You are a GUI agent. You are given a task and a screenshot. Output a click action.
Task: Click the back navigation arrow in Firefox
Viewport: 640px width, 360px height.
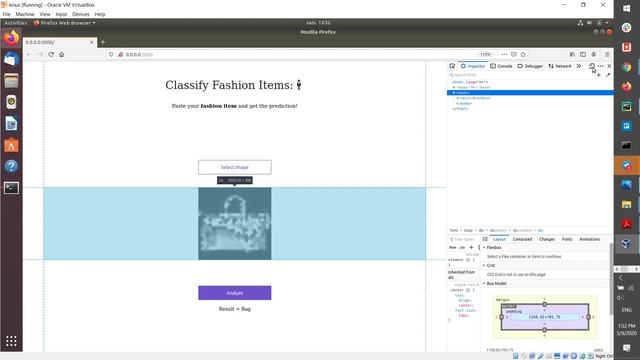click(x=29, y=54)
